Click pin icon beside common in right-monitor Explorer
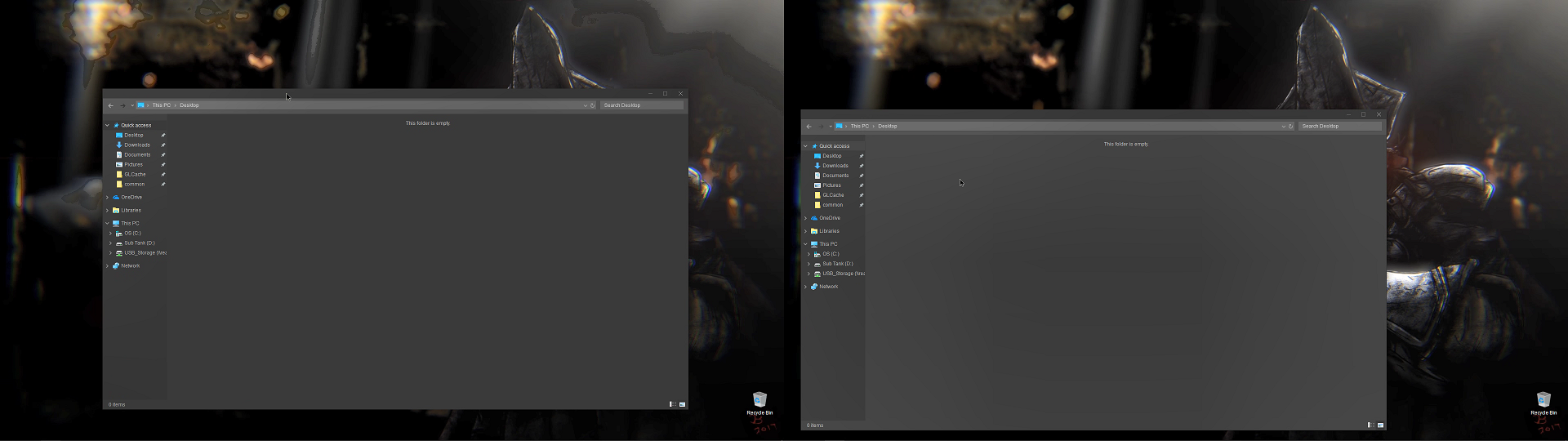This screenshot has width=1568, height=441. pos(862,205)
